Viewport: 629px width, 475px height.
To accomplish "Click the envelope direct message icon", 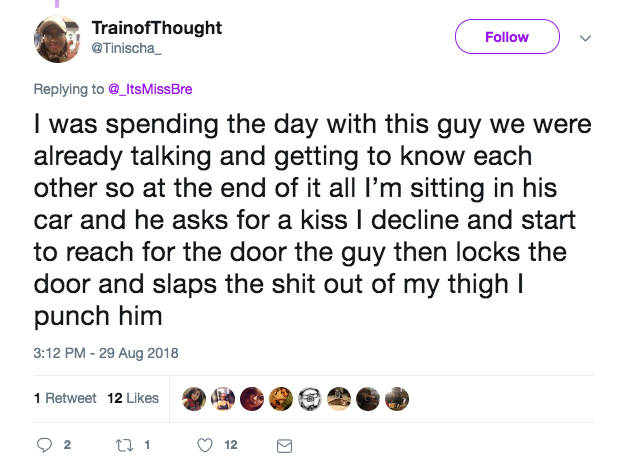I will 284,446.
